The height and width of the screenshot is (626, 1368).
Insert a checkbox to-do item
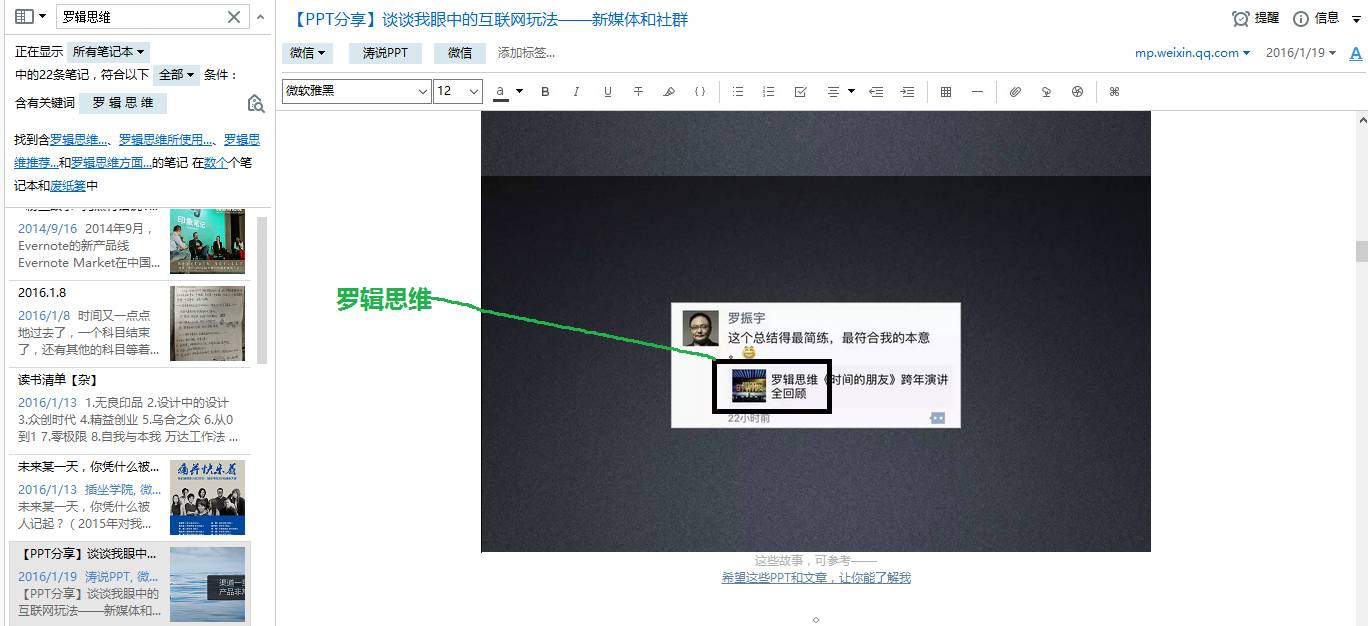[800, 92]
